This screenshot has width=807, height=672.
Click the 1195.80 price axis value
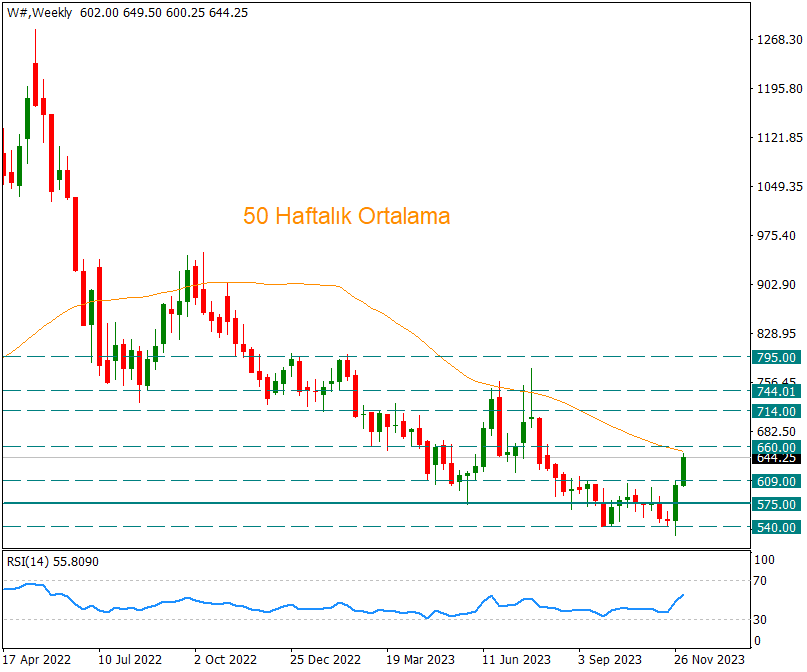click(779, 89)
